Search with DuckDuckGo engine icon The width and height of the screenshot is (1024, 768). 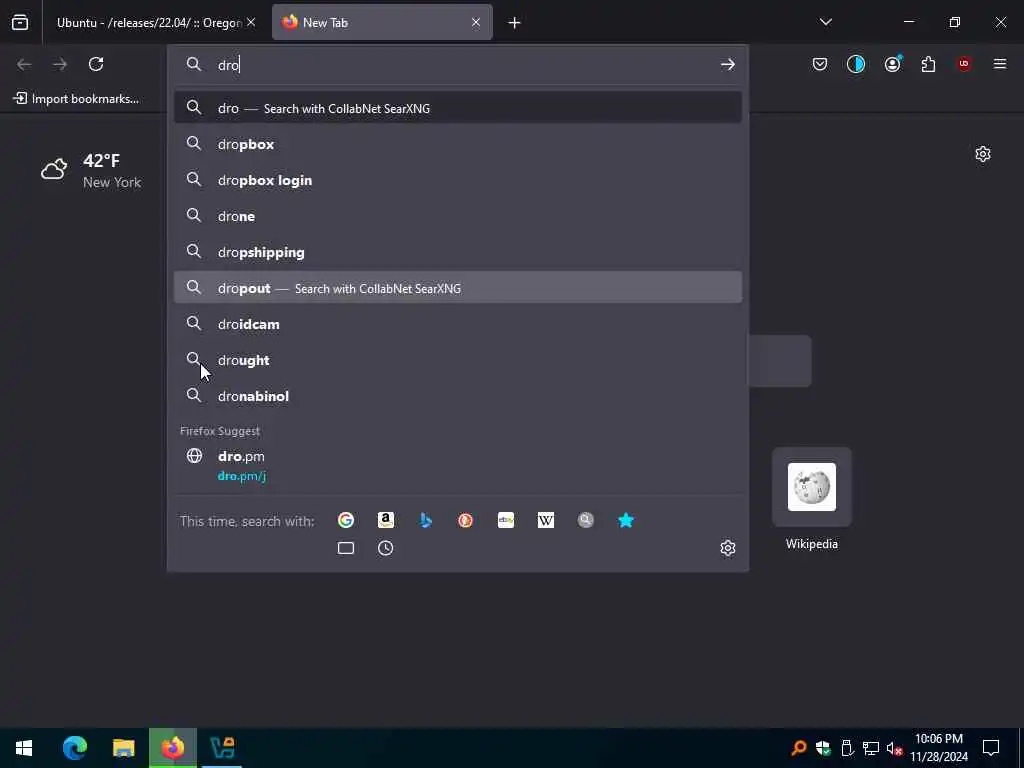click(465, 520)
